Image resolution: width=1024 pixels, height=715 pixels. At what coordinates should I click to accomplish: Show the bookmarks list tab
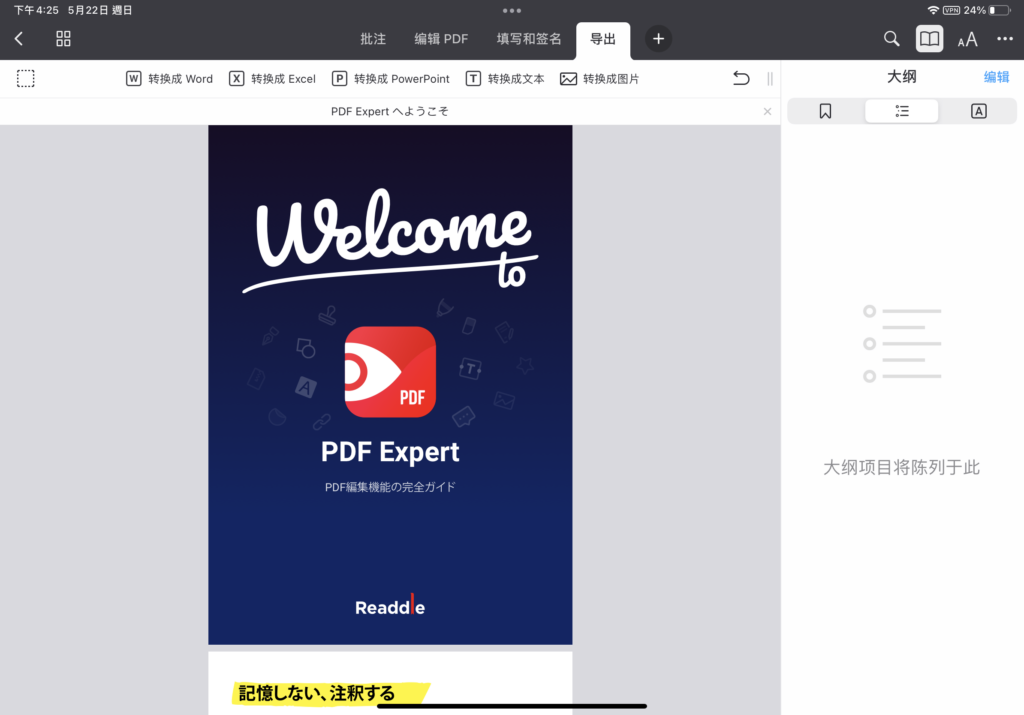[x=825, y=111]
